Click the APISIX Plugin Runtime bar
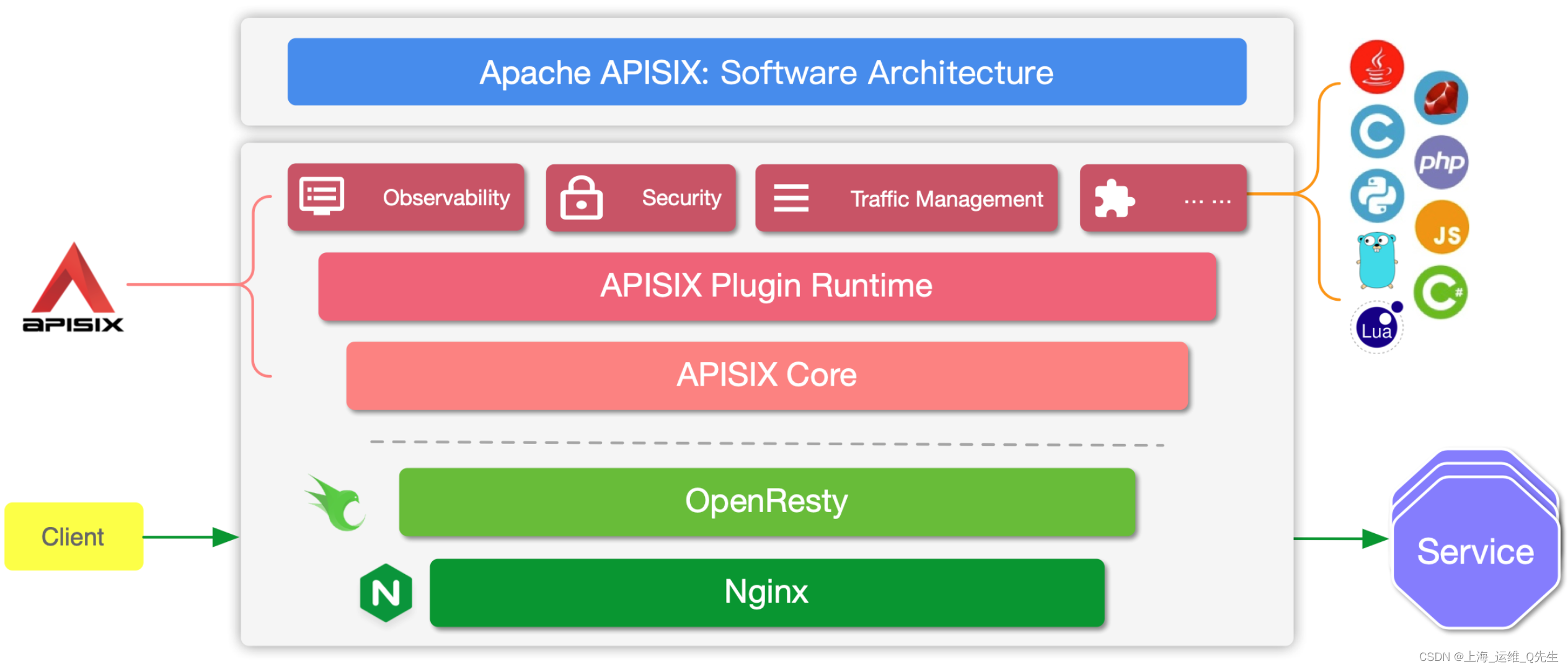The image size is (1568, 669). 767,286
